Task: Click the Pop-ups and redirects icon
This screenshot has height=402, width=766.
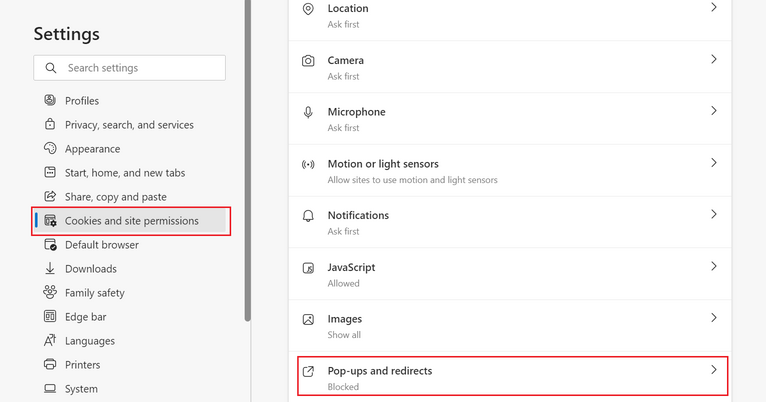Action: pyautogui.click(x=308, y=372)
